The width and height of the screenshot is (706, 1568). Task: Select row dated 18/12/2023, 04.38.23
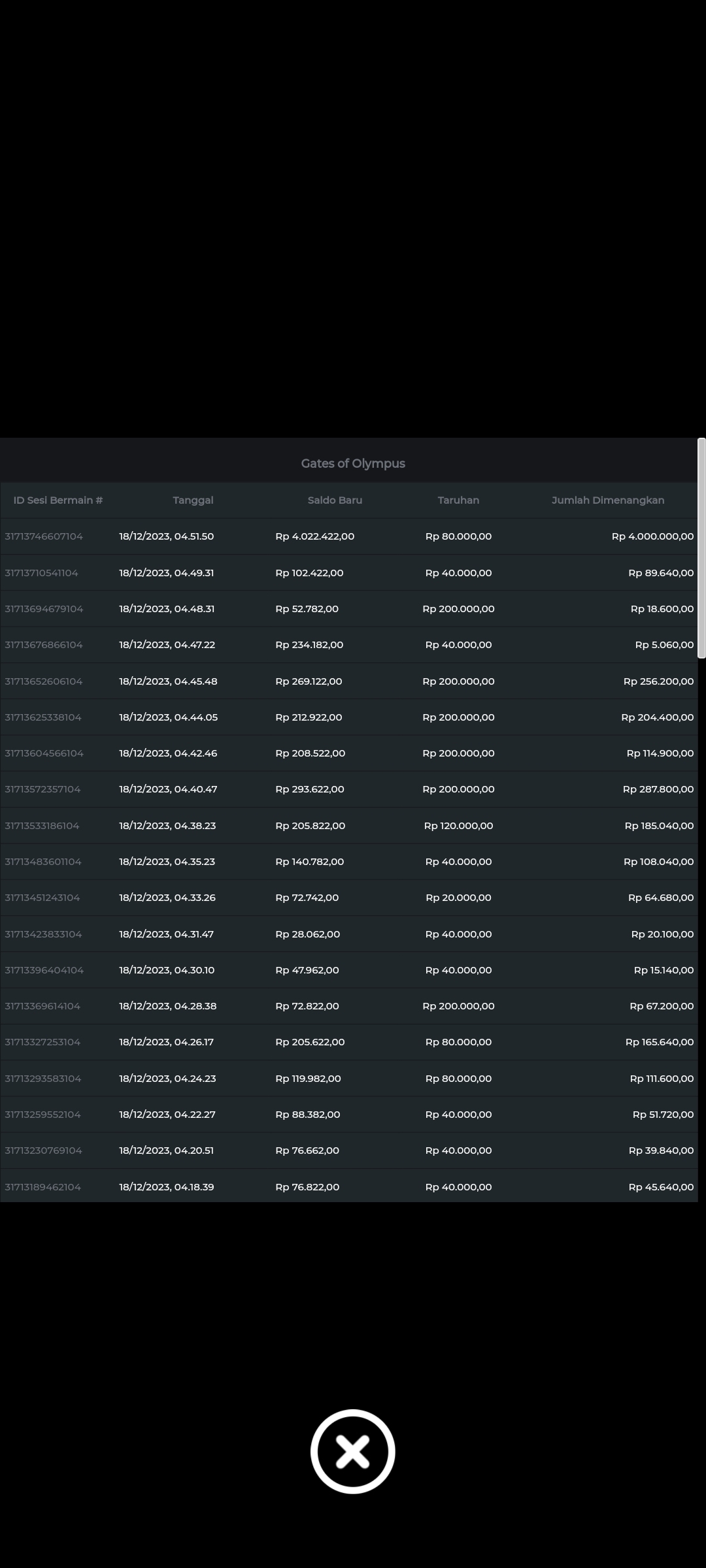point(167,826)
